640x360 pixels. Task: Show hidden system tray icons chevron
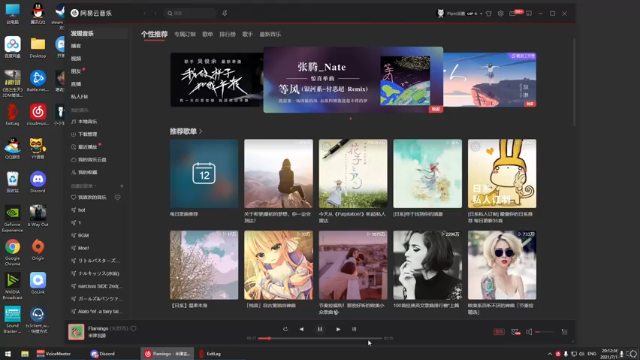click(550, 354)
